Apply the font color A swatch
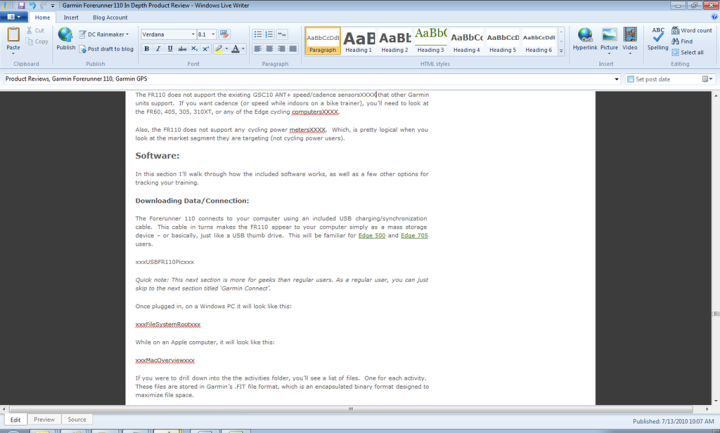 click(x=236, y=49)
